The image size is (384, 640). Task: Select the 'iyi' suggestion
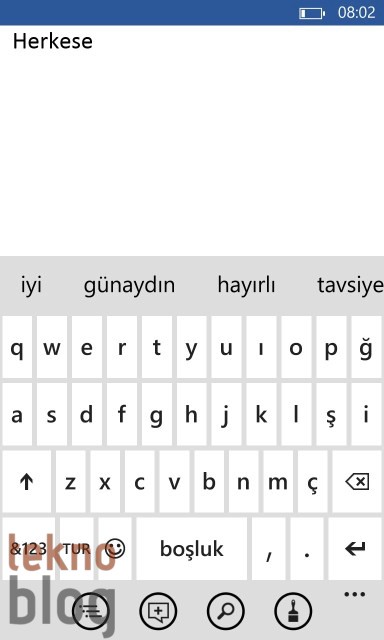click(31, 285)
